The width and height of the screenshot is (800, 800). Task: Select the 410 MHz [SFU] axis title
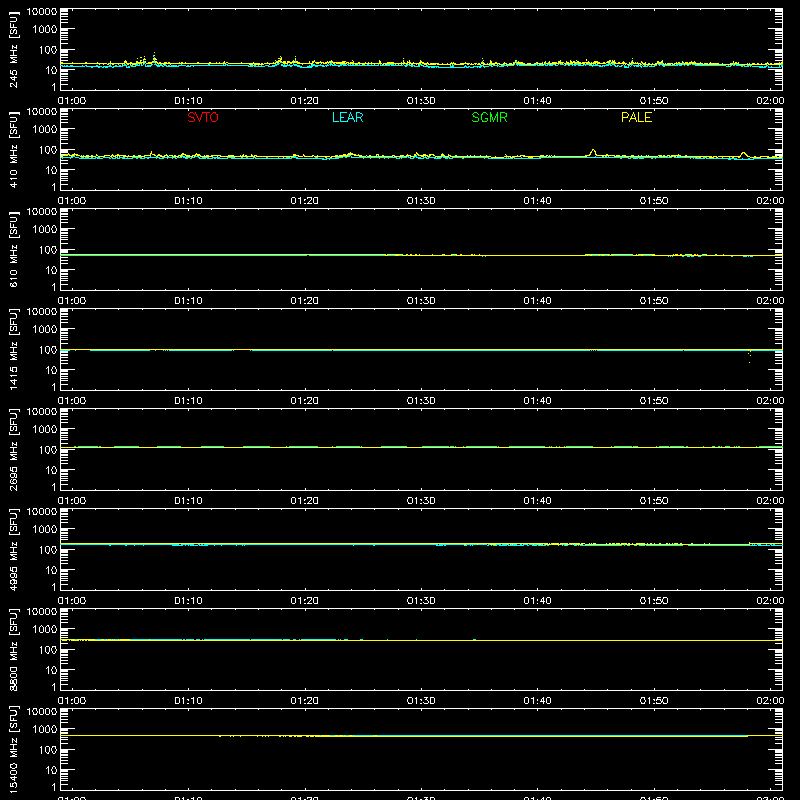13,149
